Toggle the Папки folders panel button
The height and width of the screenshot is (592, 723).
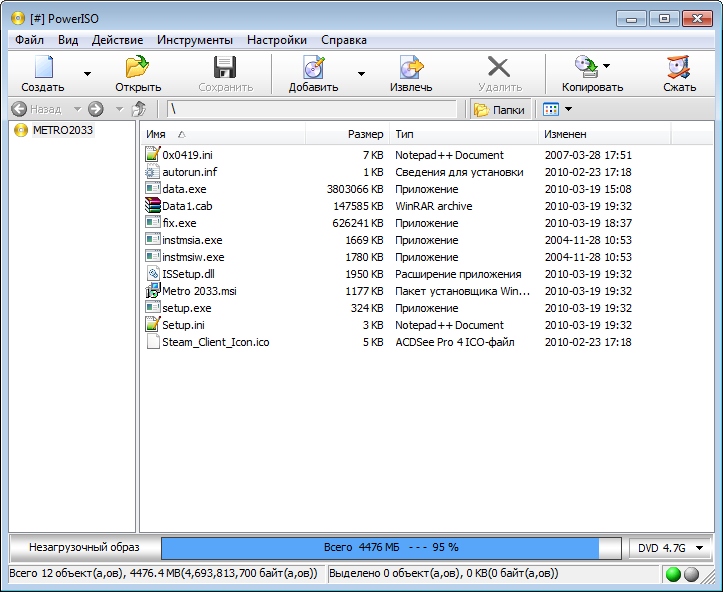[500, 109]
